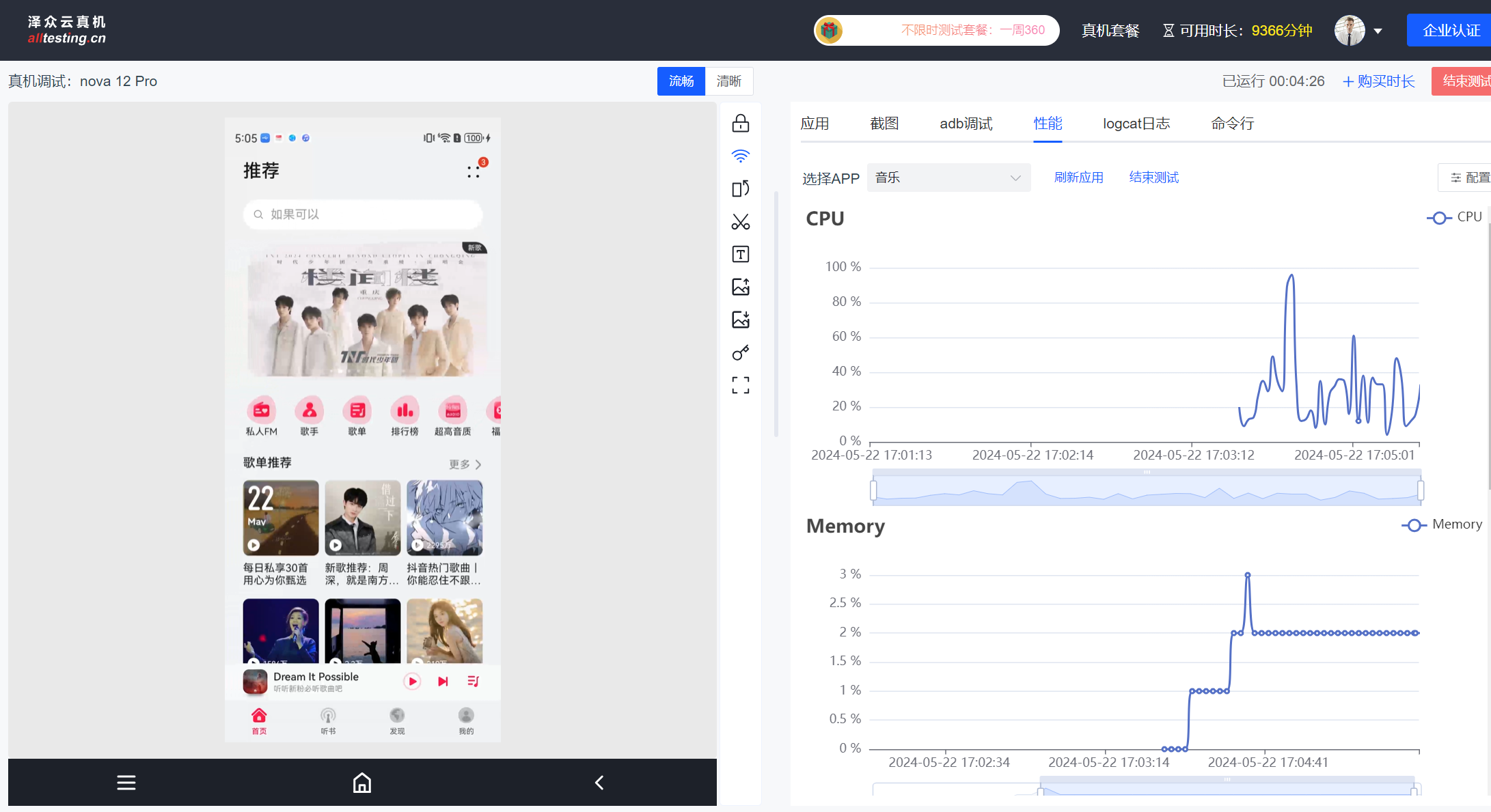Click the lock screen icon in the toolbar
The width and height of the screenshot is (1491, 812).
(741, 124)
